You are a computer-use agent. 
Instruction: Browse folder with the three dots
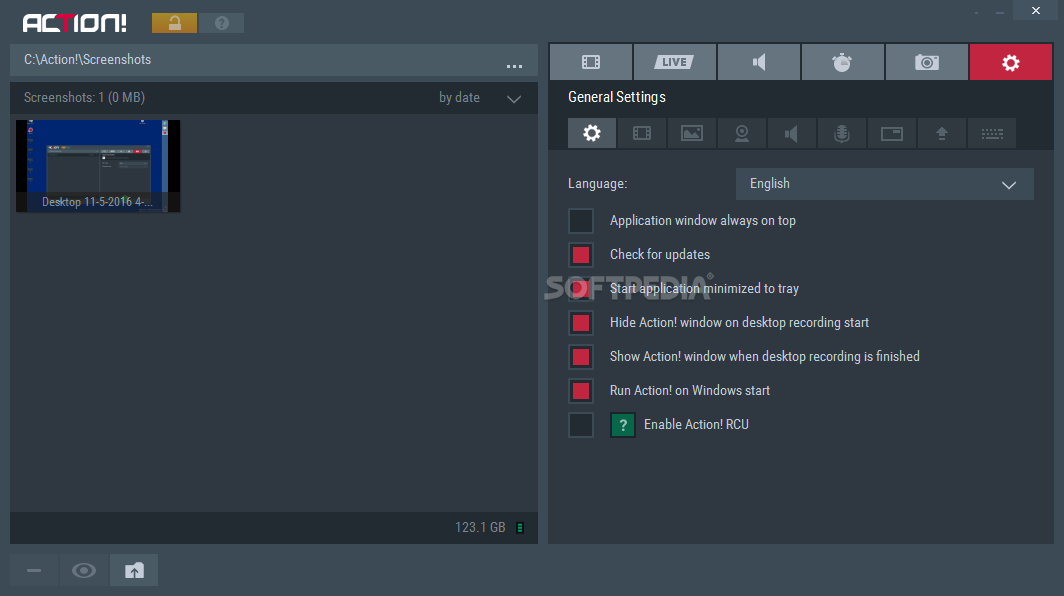click(514, 66)
